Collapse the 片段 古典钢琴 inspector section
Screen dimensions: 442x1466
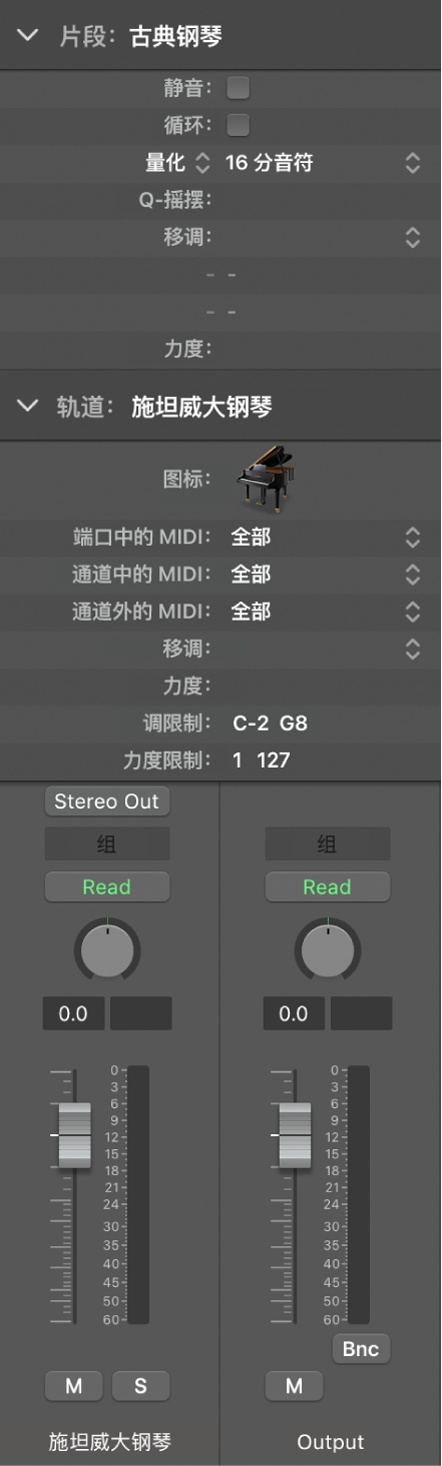[28, 36]
